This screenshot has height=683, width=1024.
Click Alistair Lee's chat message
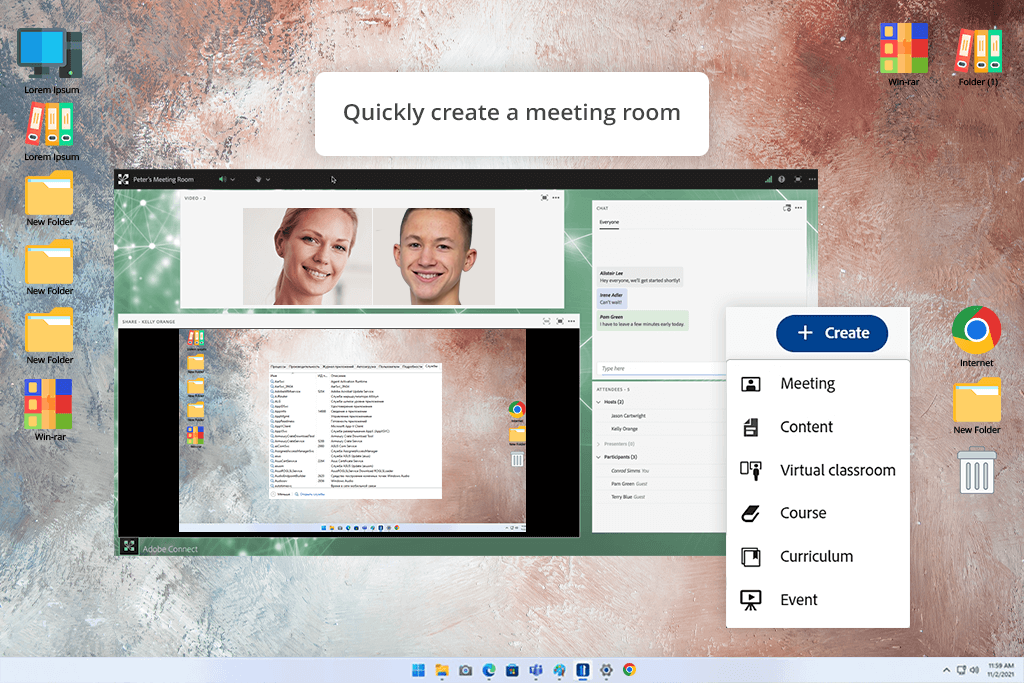pos(640,277)
